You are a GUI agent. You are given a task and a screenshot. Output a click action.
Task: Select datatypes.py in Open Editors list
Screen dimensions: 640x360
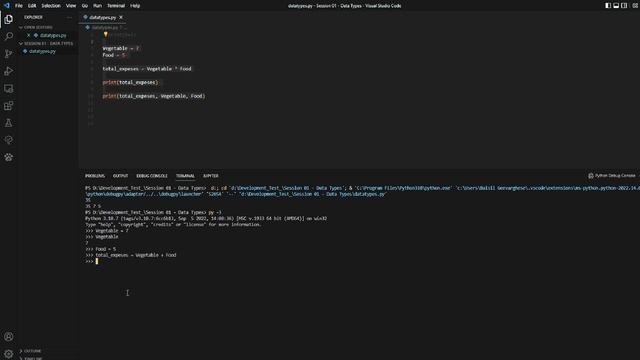pos(53,35)
